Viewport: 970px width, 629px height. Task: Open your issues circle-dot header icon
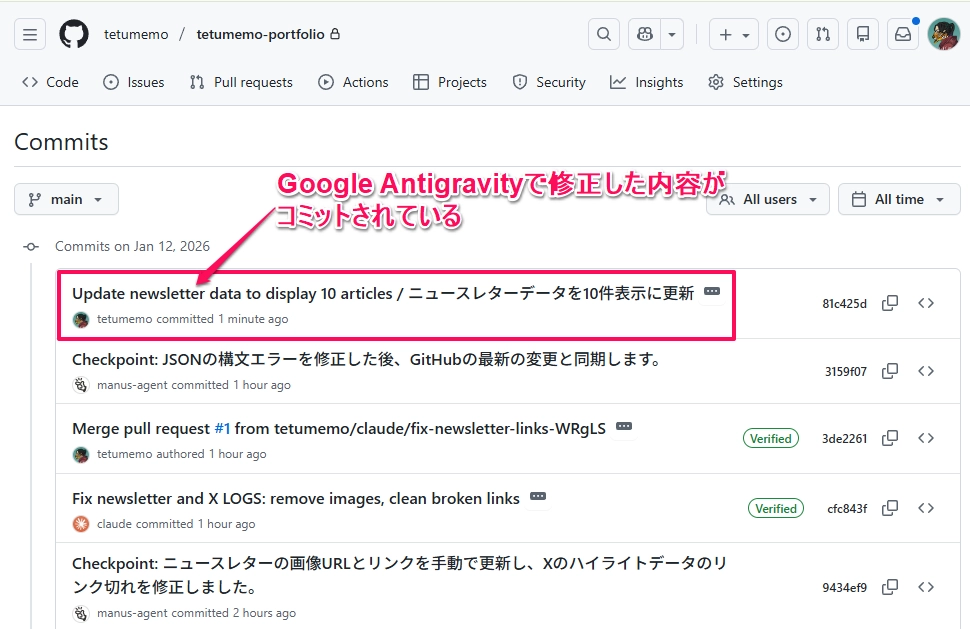(783, 34)
